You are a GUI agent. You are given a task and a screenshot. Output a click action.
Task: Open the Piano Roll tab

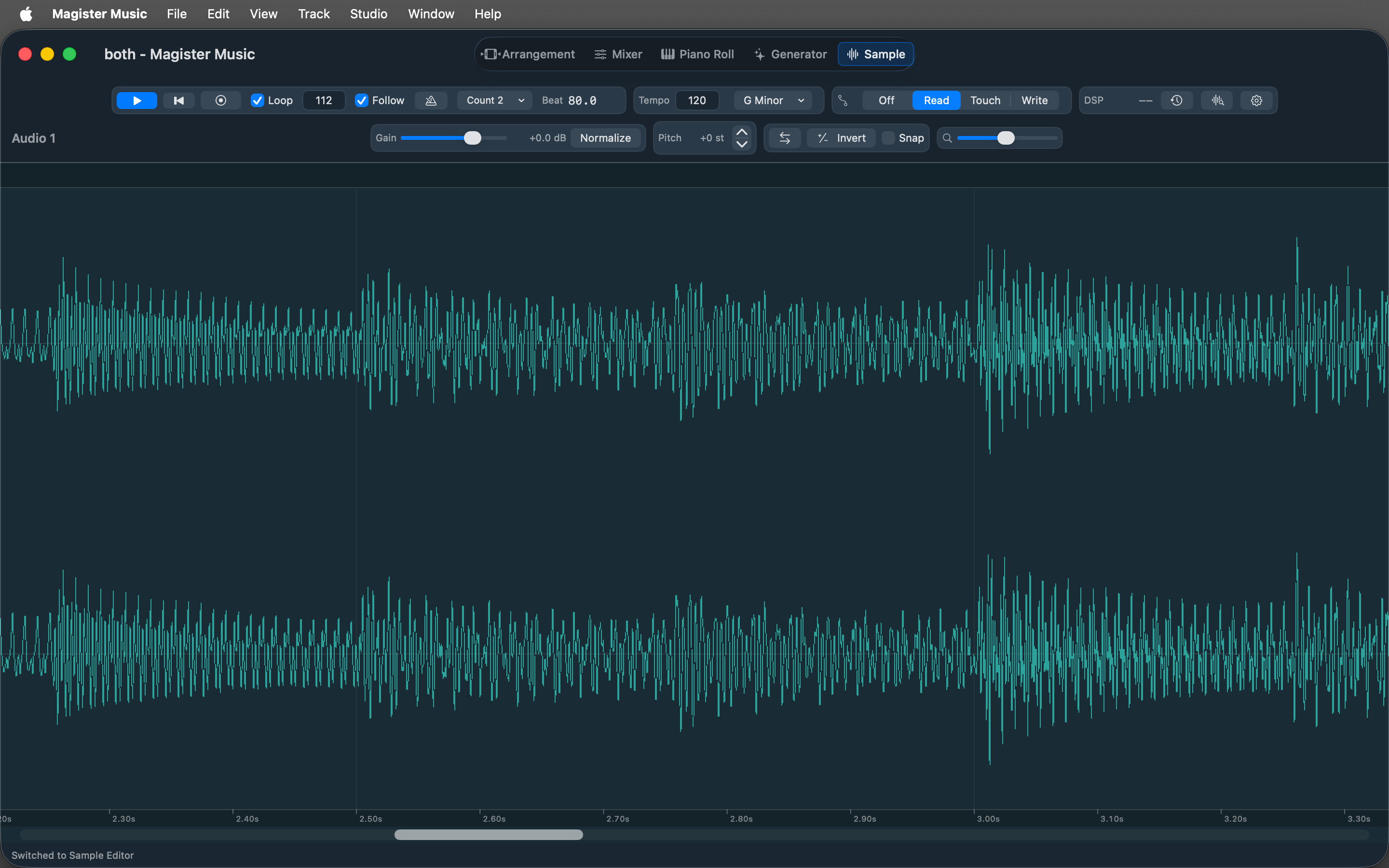coord(697,54)
